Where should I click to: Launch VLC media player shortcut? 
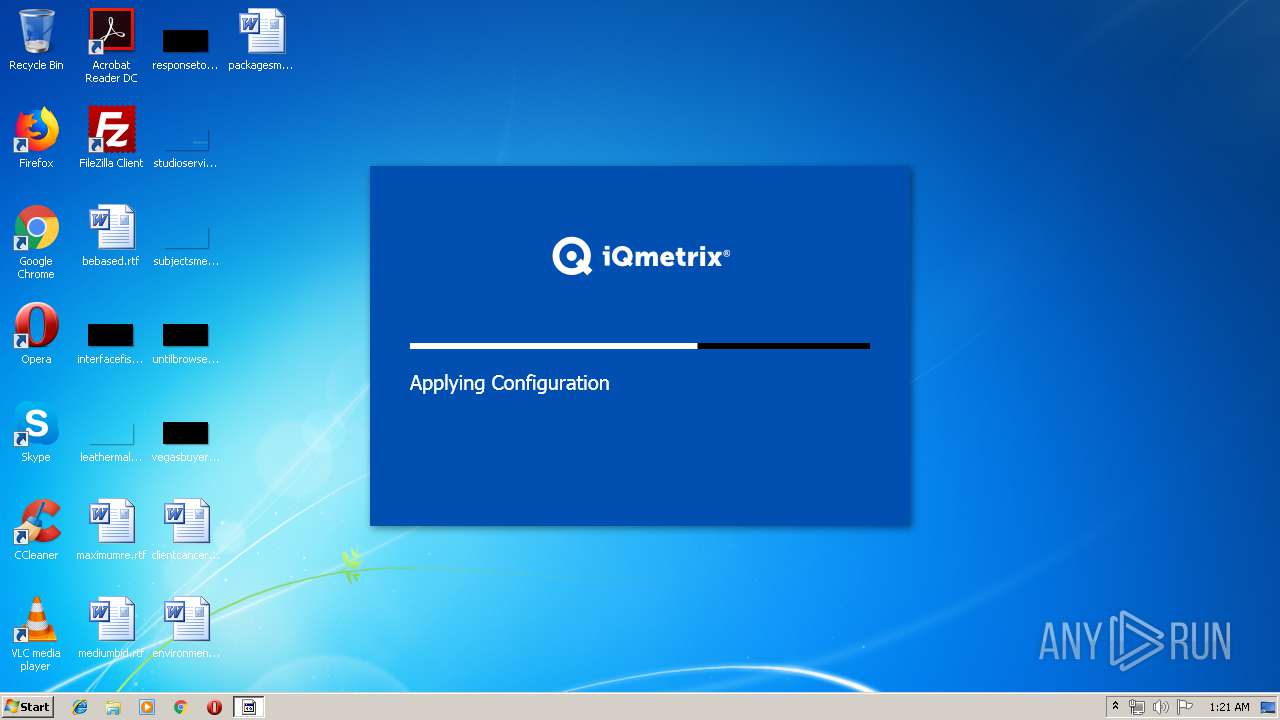pyautogui.click(x=36, y=634)
